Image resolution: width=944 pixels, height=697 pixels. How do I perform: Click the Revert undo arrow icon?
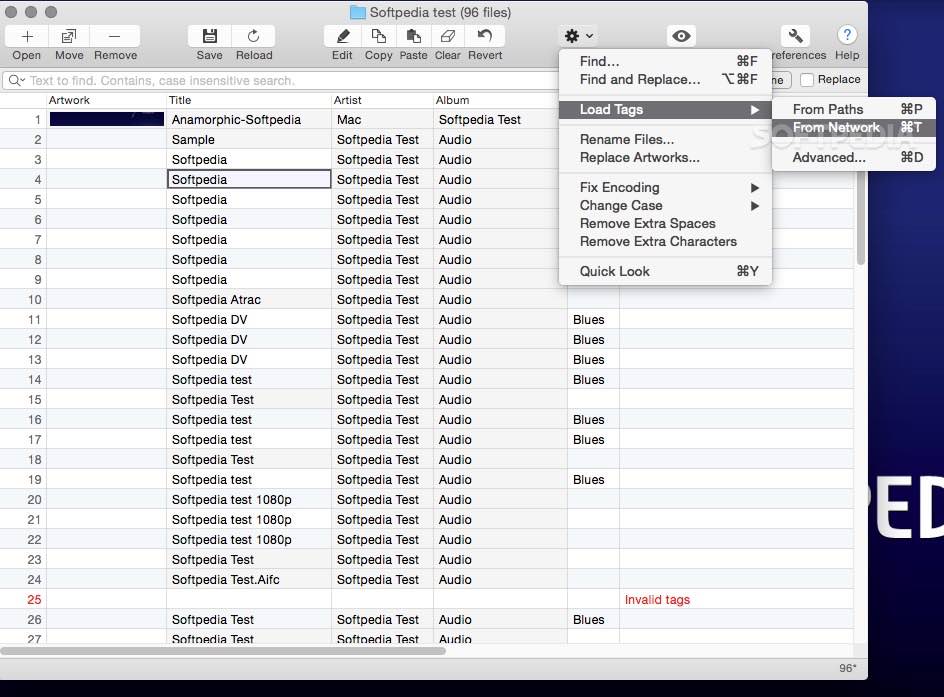tap(485, 36)
